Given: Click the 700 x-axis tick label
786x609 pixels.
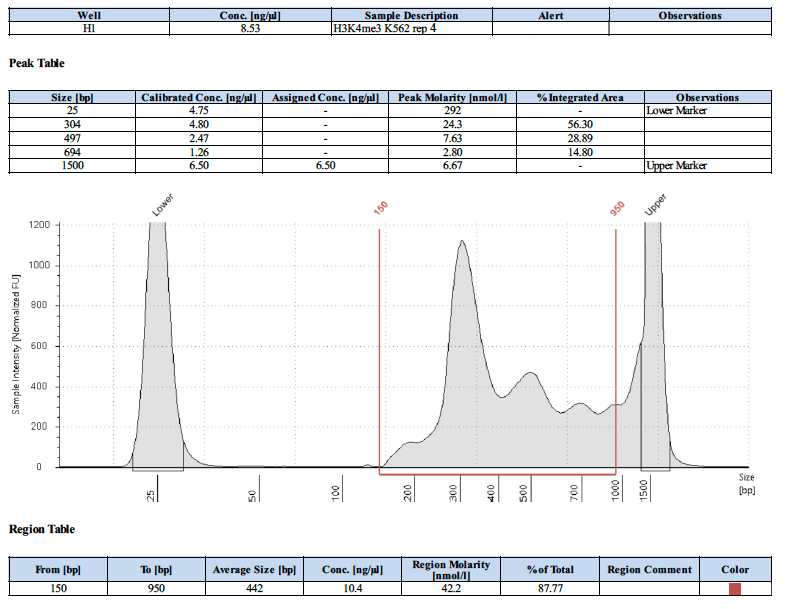Looking at the screenshot, I should click(574, 493).
